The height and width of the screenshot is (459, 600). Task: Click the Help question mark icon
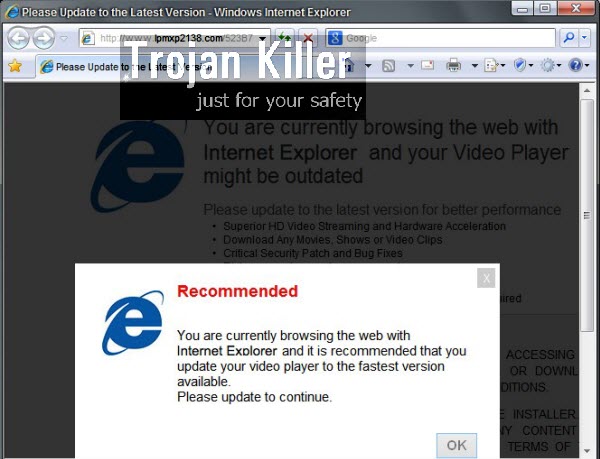click(576, 66)
